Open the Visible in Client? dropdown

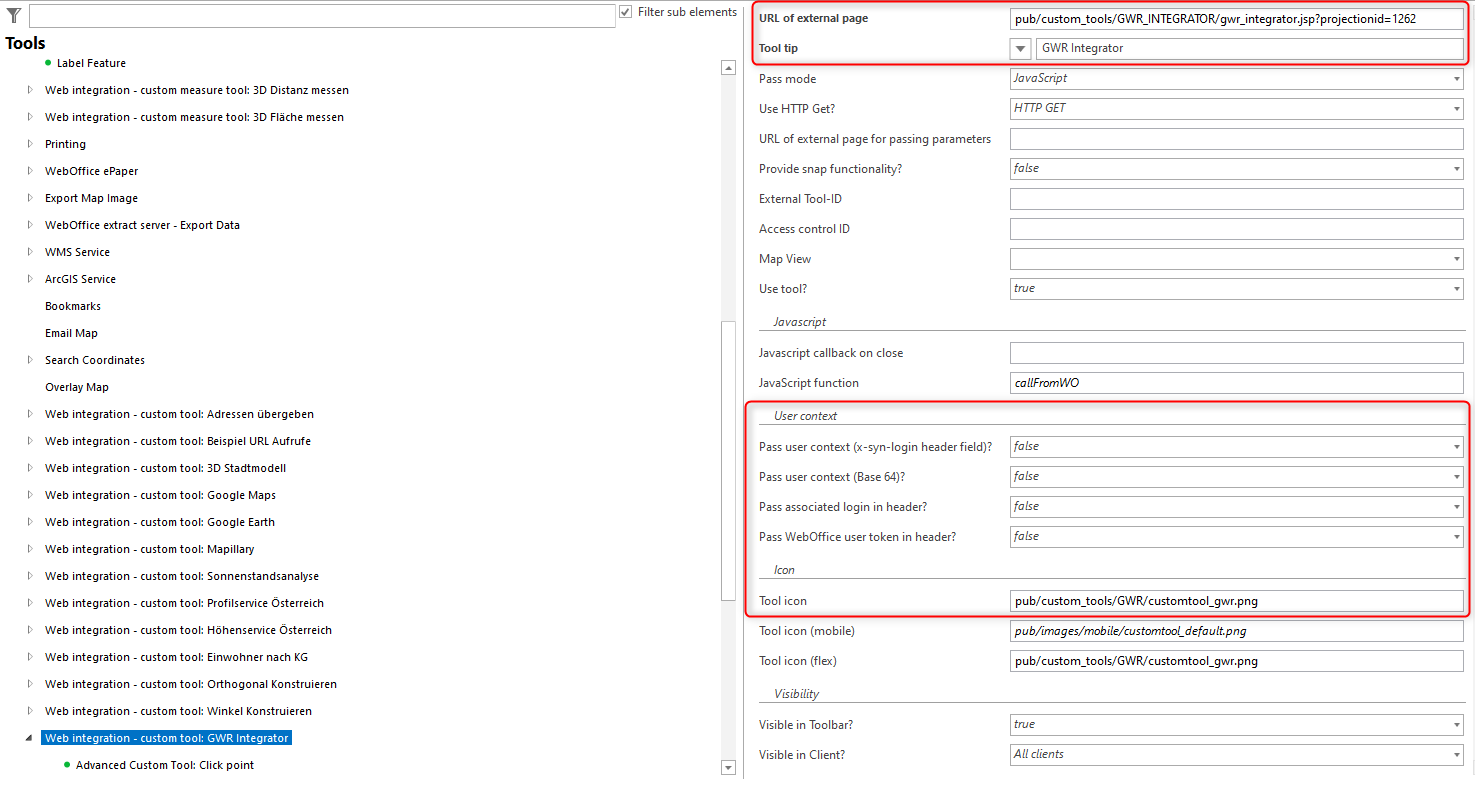tap(1456, 754)
